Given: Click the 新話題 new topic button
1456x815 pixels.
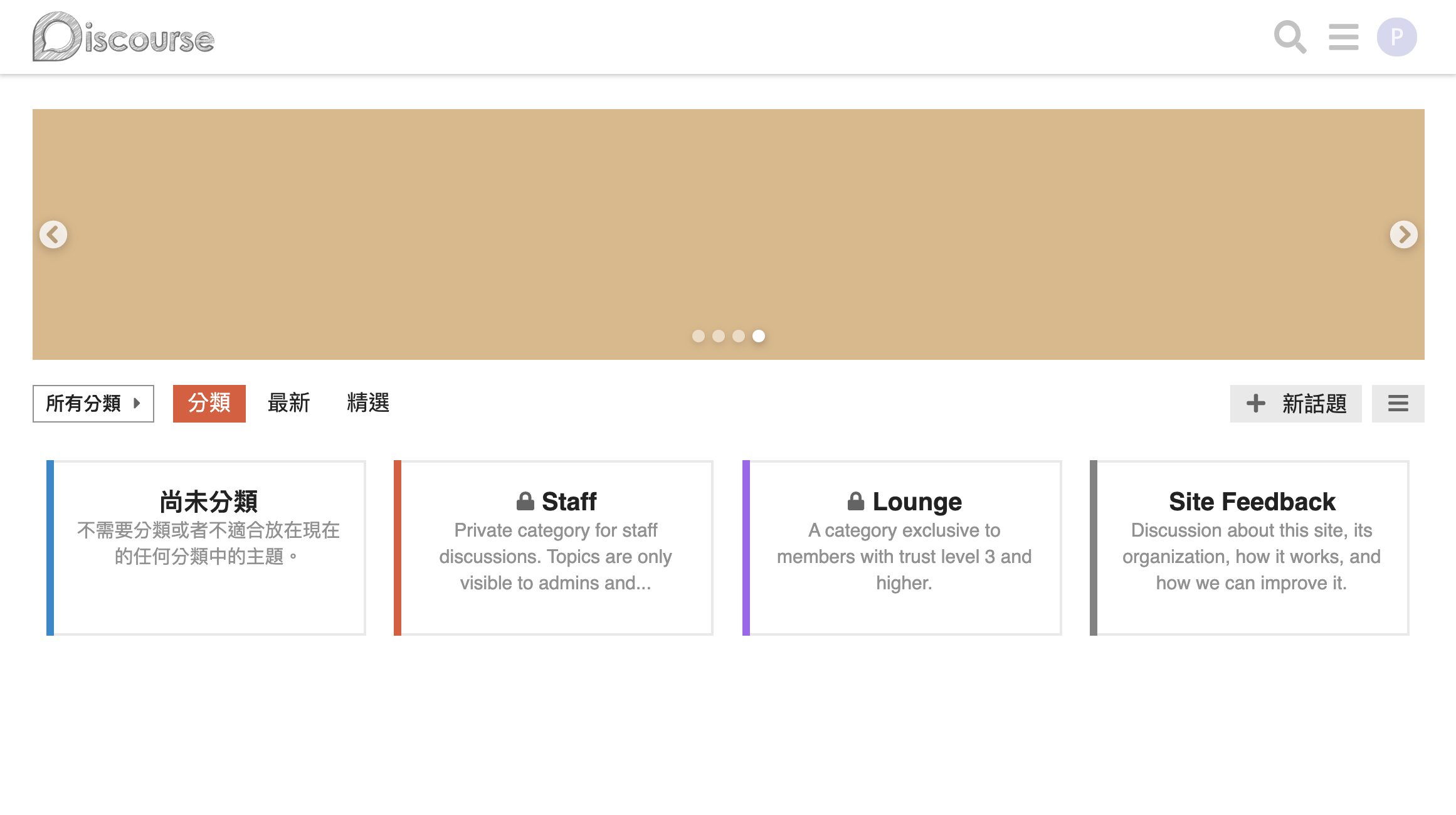Looking at the screenshot, I should tap(1295, 403).
